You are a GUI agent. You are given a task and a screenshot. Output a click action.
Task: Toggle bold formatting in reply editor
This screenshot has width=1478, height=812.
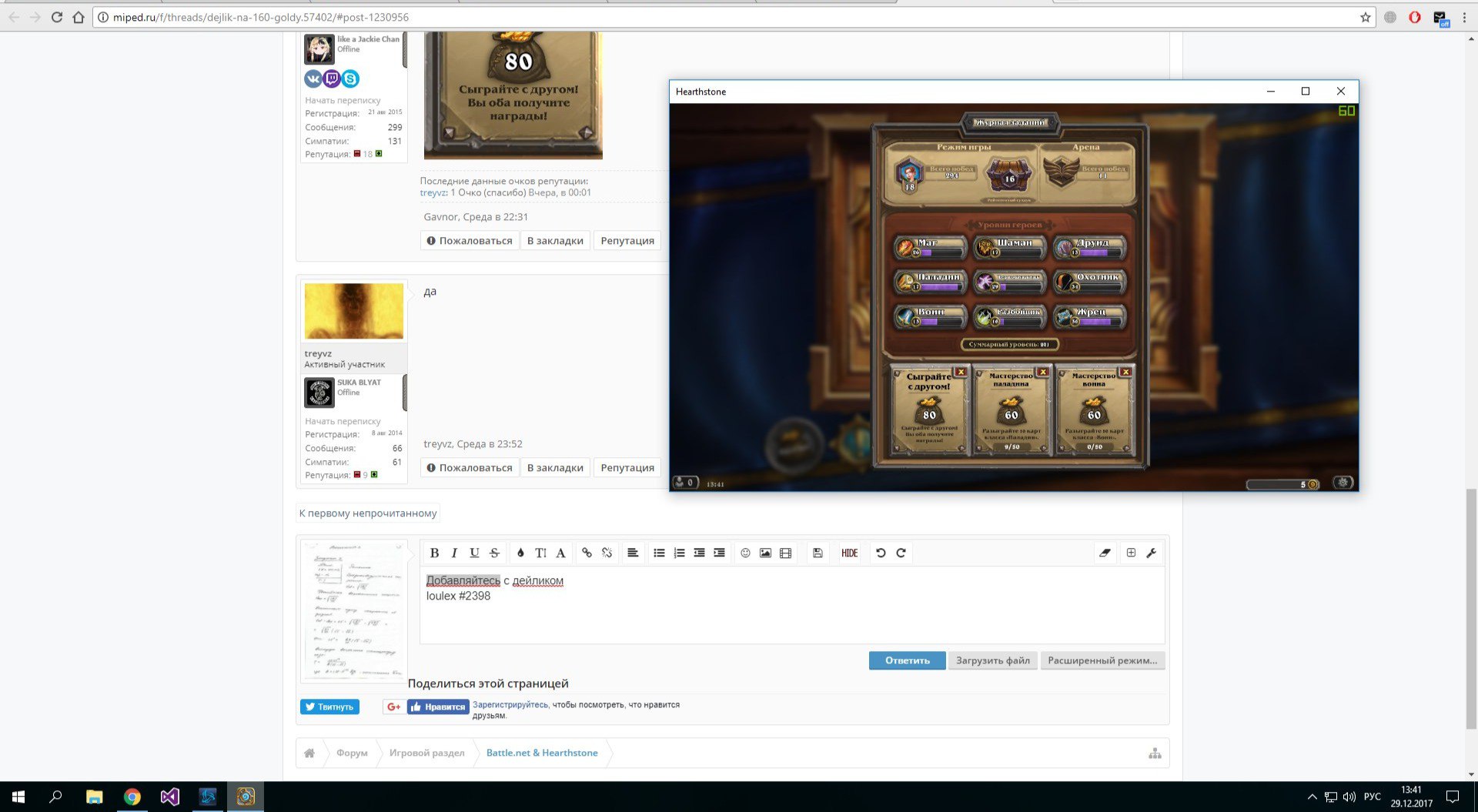pyautogui.click(x=434, y=553)
